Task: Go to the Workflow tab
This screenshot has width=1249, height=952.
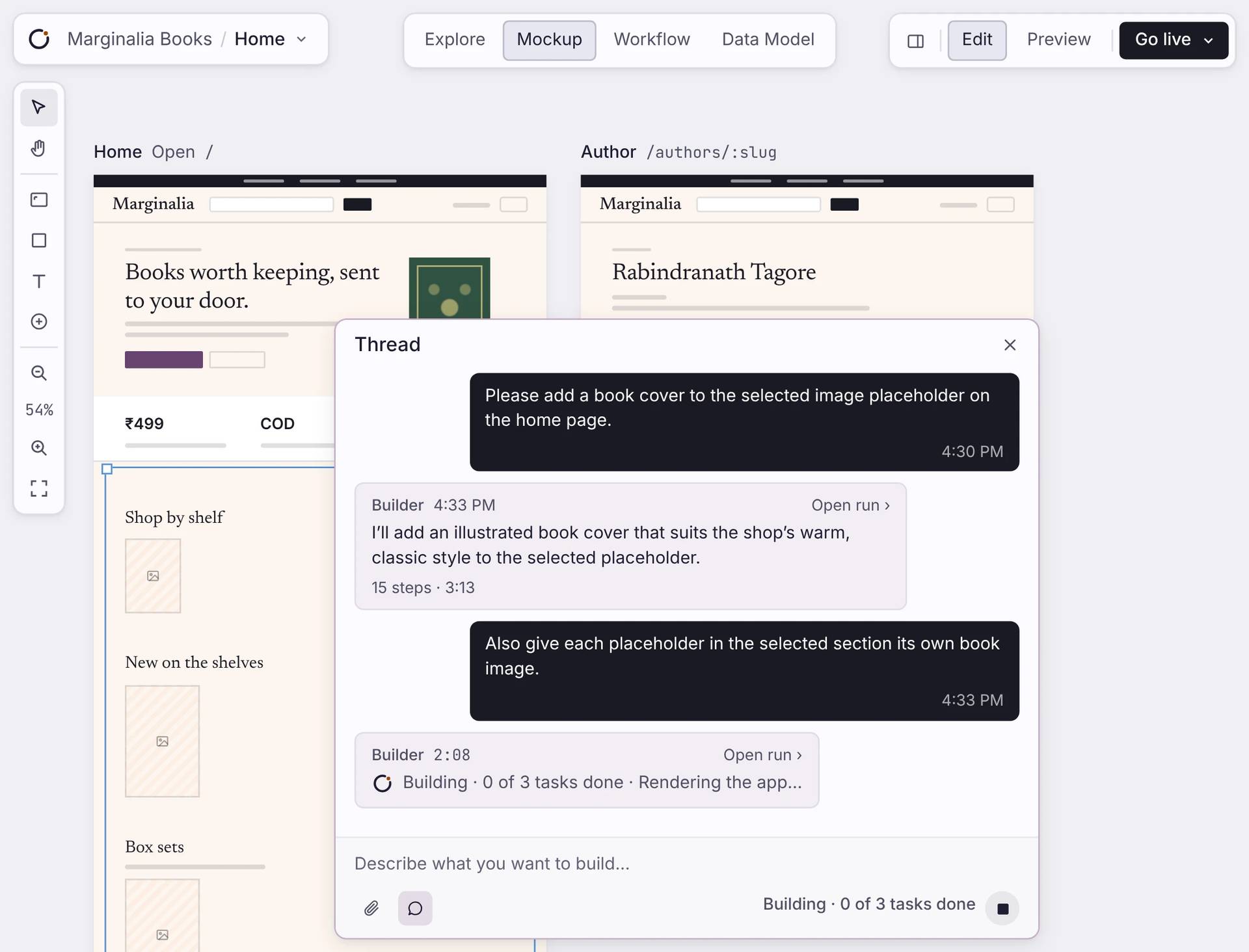Action: (x=652, y=40)
